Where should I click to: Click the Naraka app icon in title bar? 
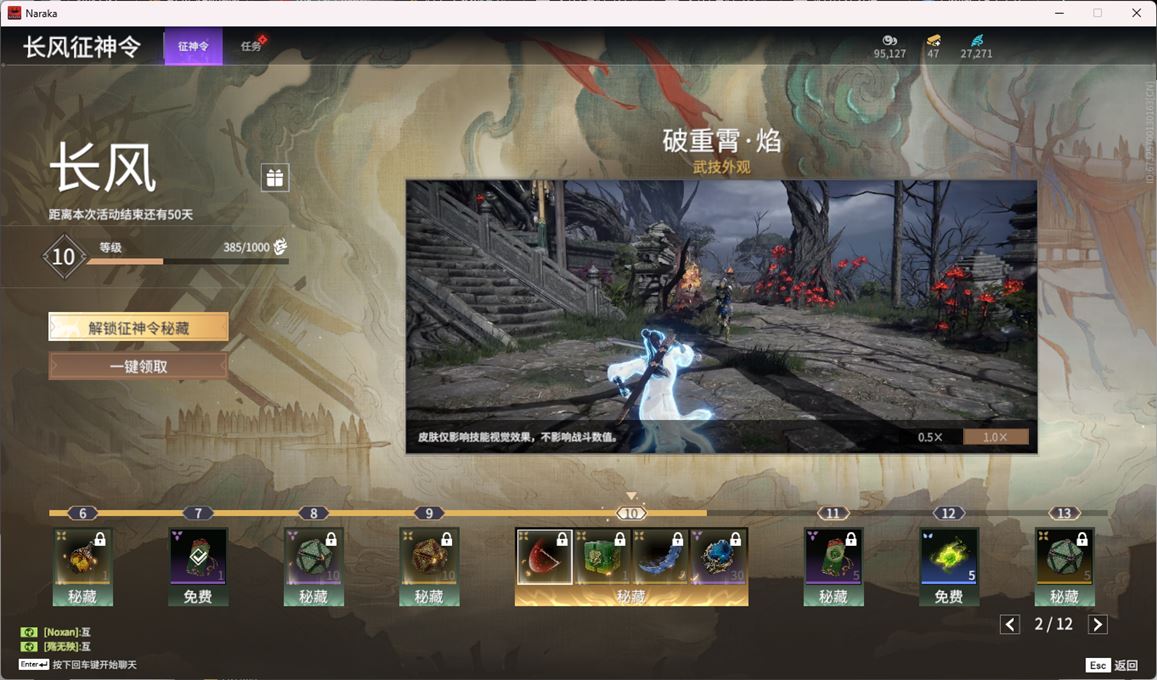click(x=14, y=13)
